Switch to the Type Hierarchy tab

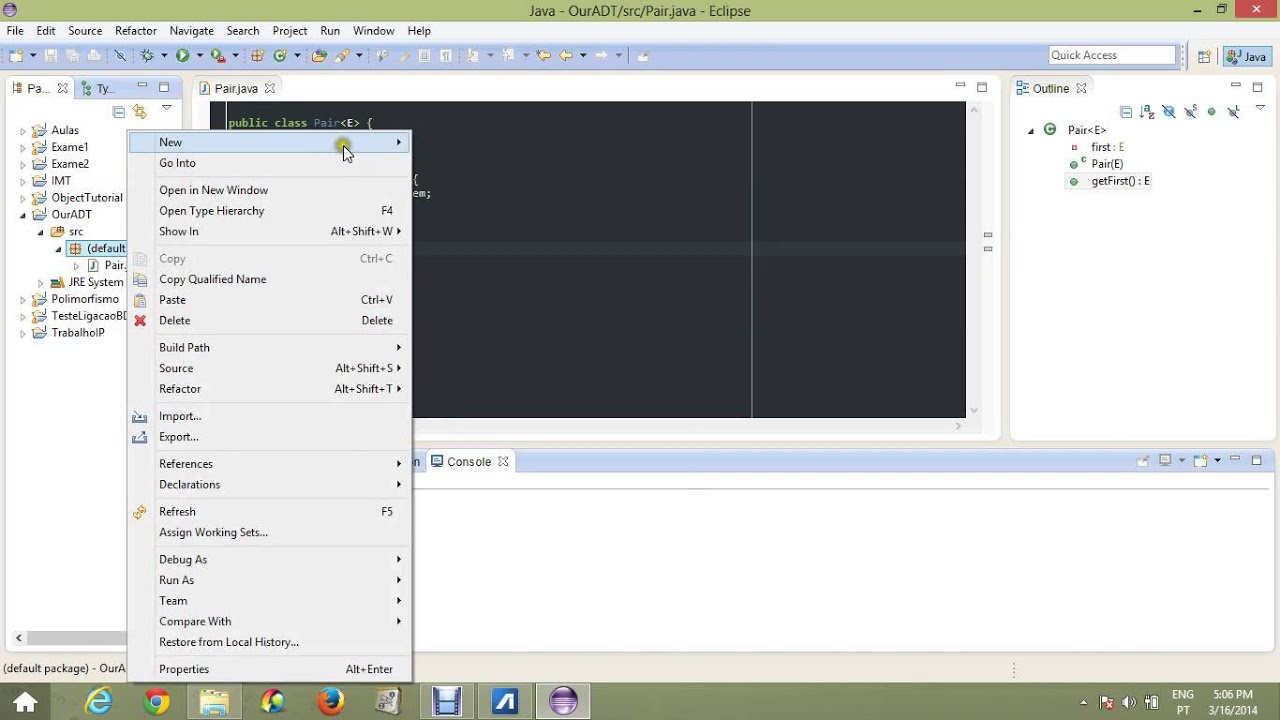tap(98, 88)
